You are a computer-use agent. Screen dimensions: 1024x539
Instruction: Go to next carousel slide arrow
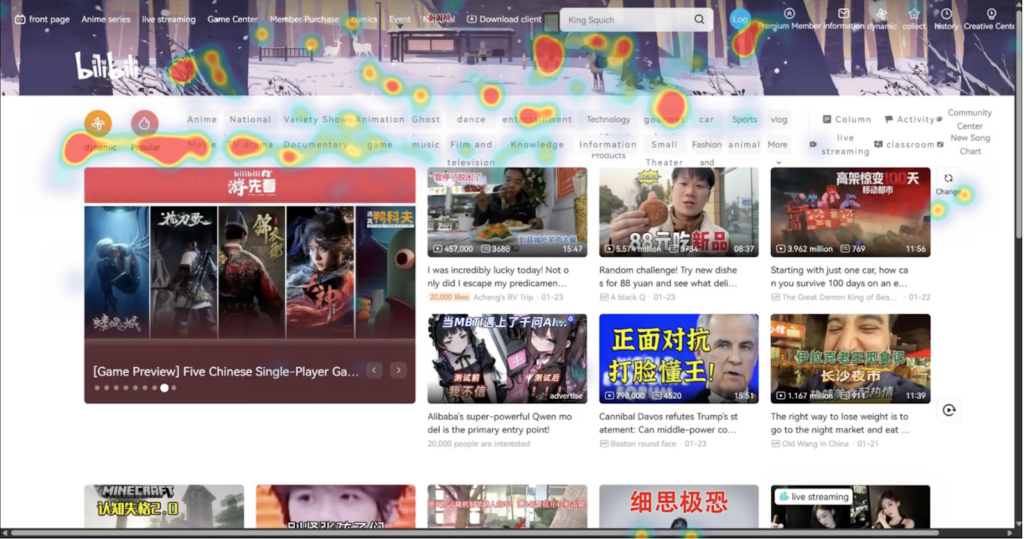coord(398,370)
